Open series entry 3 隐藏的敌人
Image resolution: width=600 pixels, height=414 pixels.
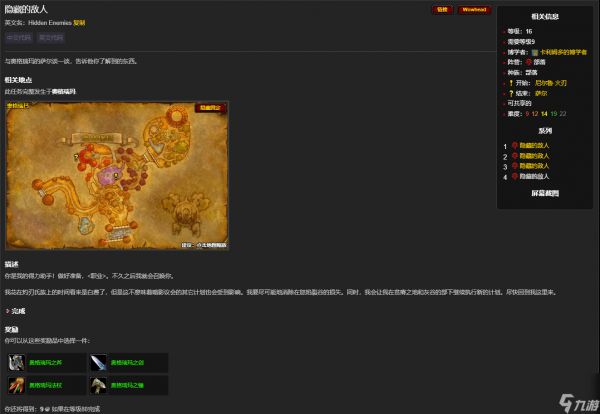pyautogui.click(x=534, y=166)
